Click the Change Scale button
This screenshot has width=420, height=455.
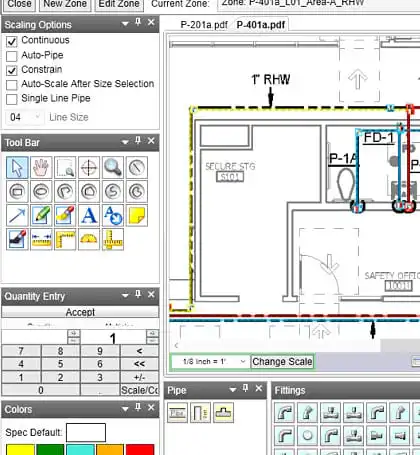[x=282, y=362]
